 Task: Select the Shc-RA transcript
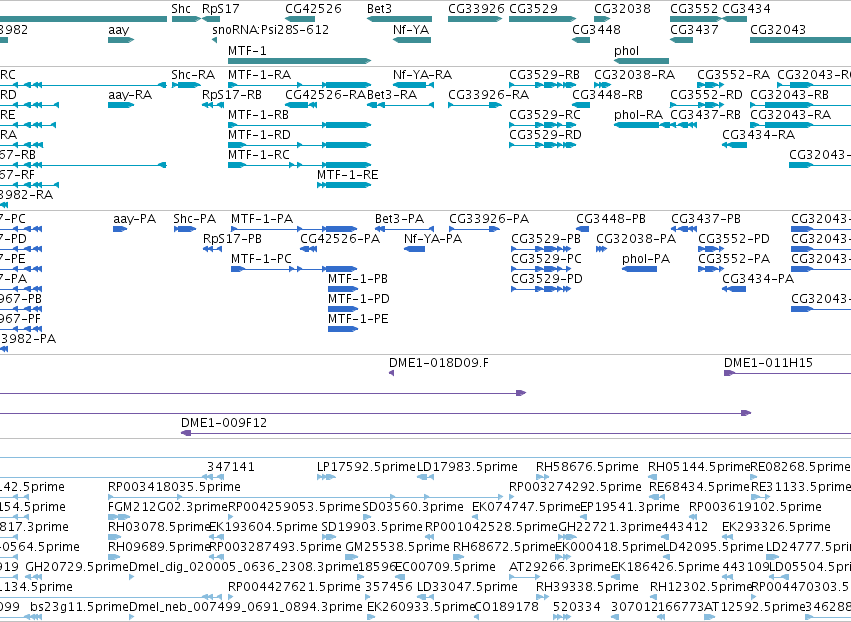pyautogui.click(x=186, y=85)
